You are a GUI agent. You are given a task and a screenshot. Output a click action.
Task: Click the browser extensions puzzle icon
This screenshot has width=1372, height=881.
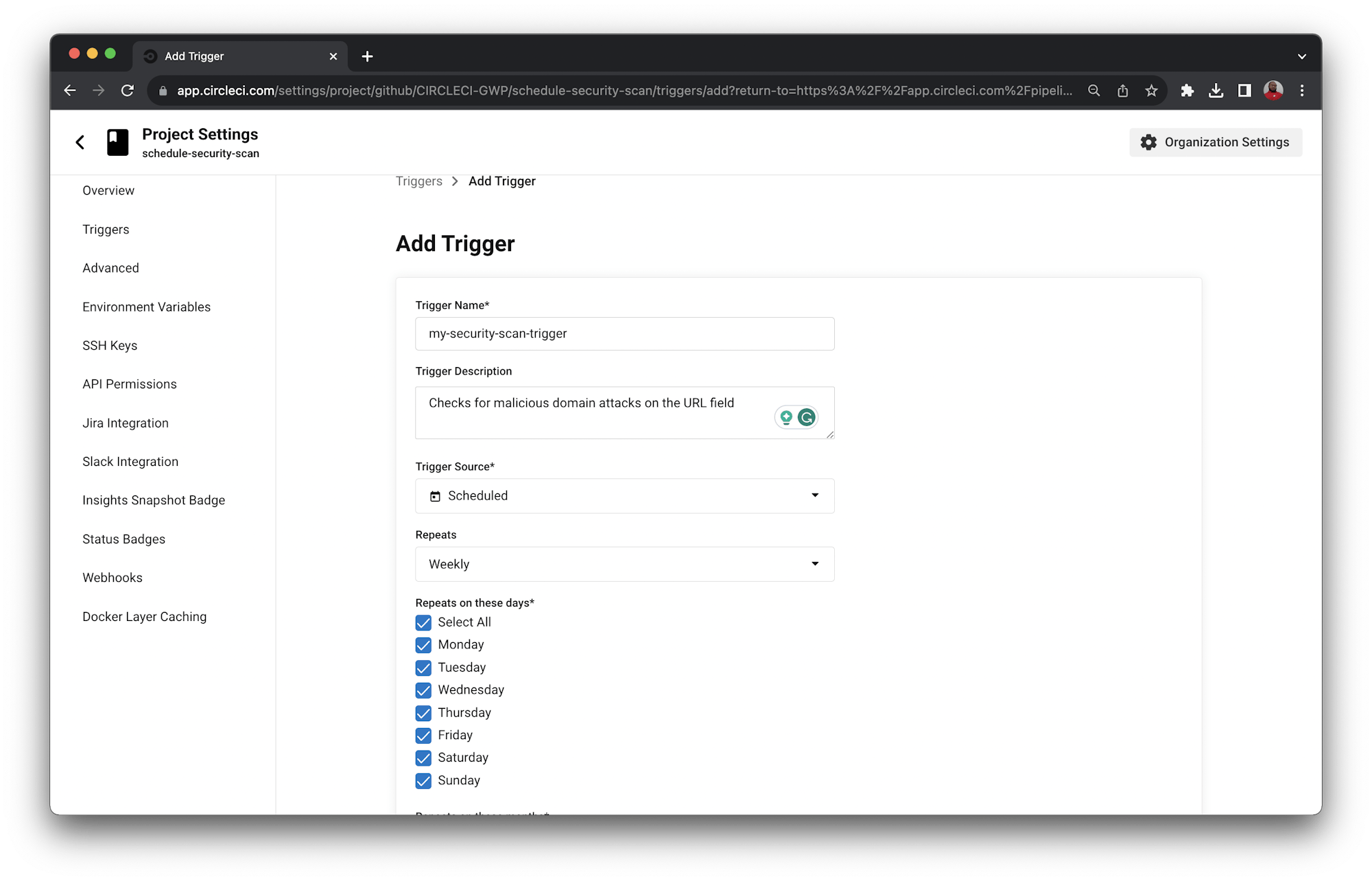coord(1187,90)
